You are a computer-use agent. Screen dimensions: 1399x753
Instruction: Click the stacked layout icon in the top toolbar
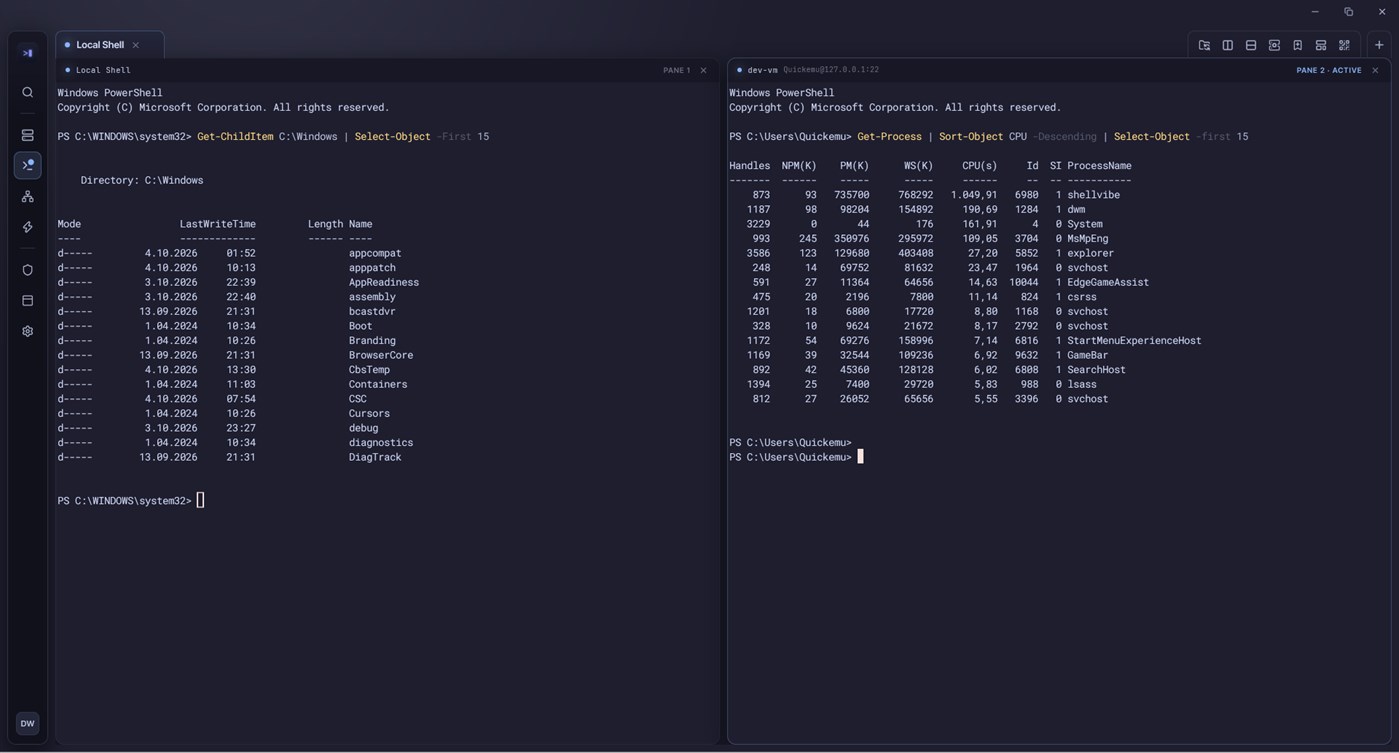(1321, 45)
